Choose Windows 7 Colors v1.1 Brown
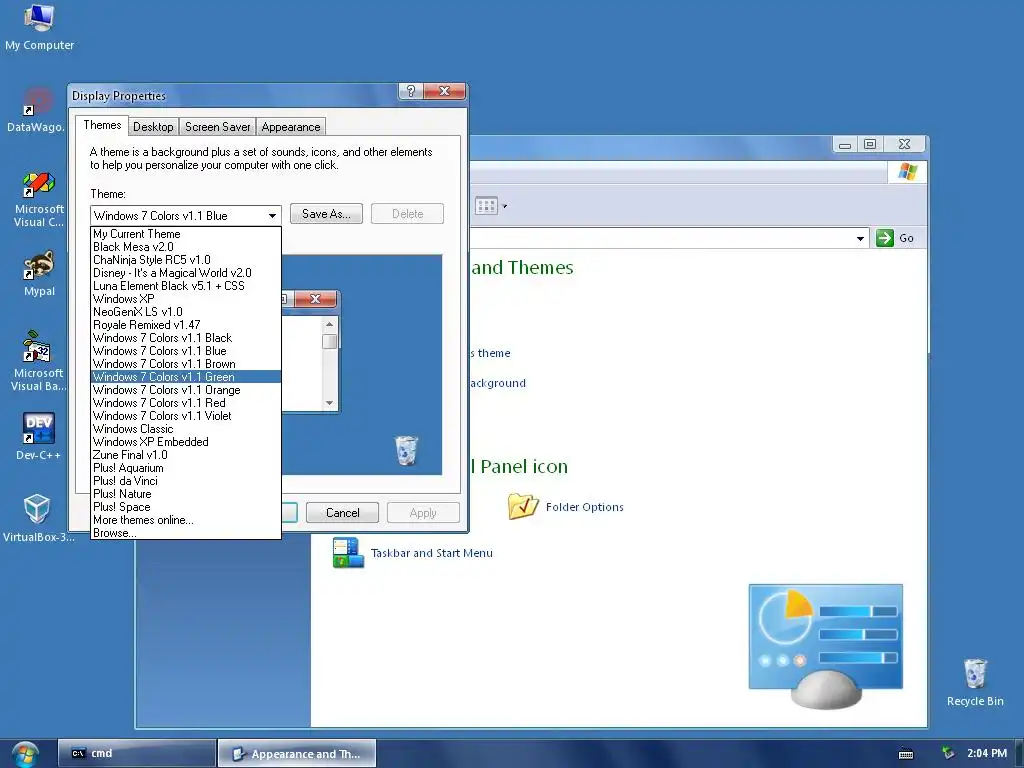Viewport: 1024px width, 768px height. coord(186,364)
